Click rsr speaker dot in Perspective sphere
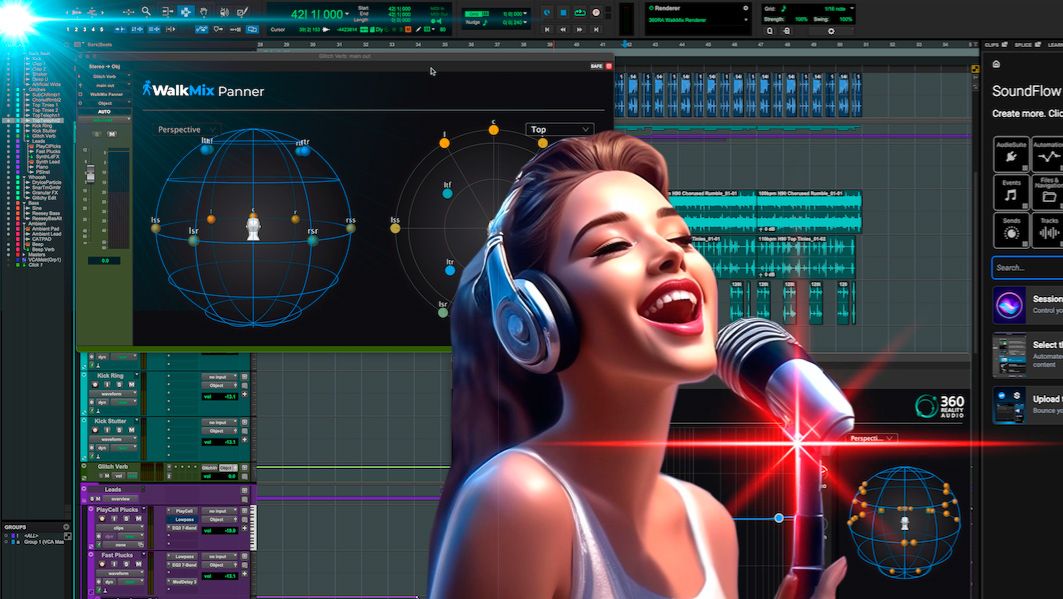This screenshot has width=1063, height=599. pos(313,241)
